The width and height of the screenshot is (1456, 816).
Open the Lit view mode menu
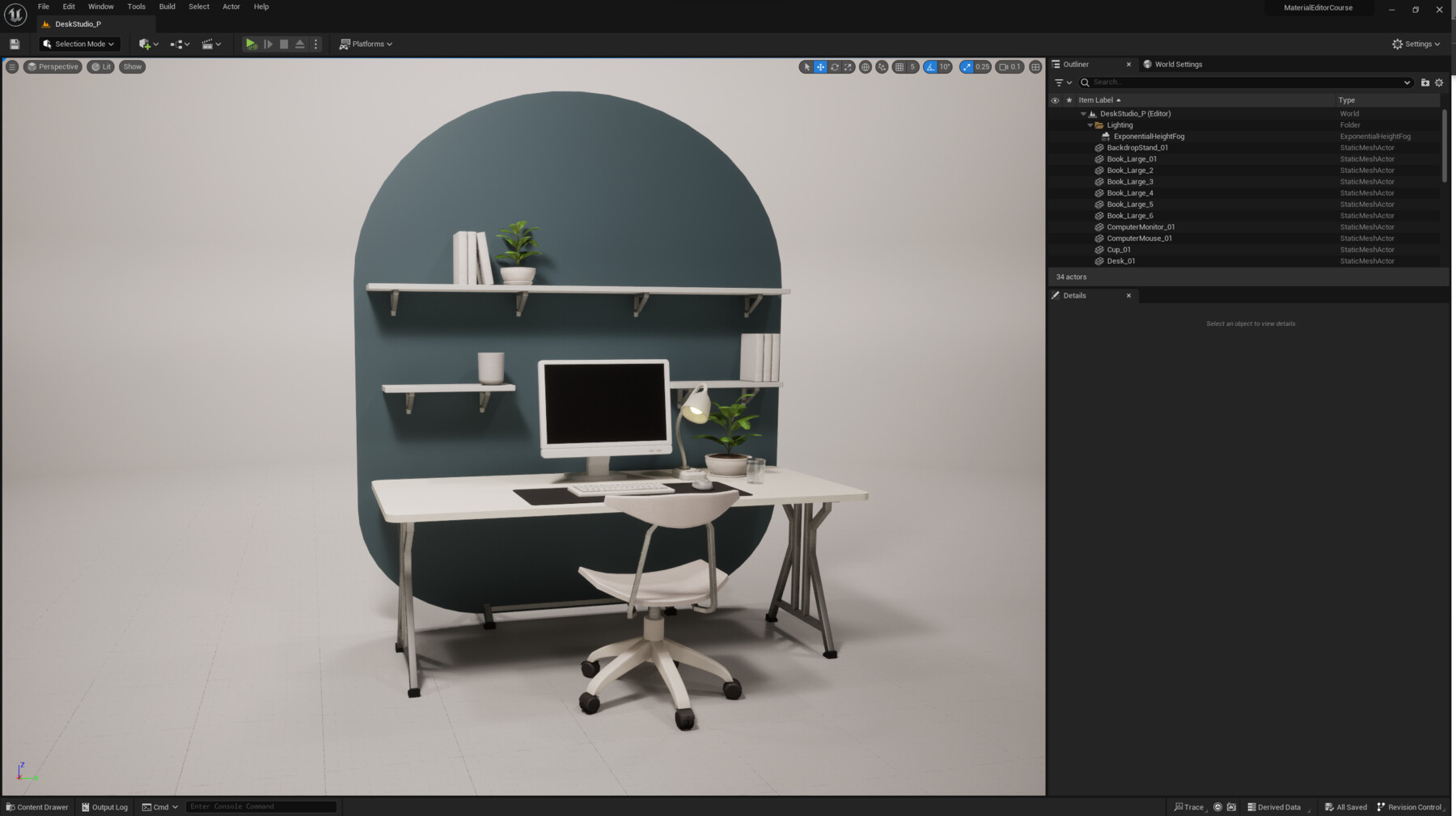(x=101, y=67)
